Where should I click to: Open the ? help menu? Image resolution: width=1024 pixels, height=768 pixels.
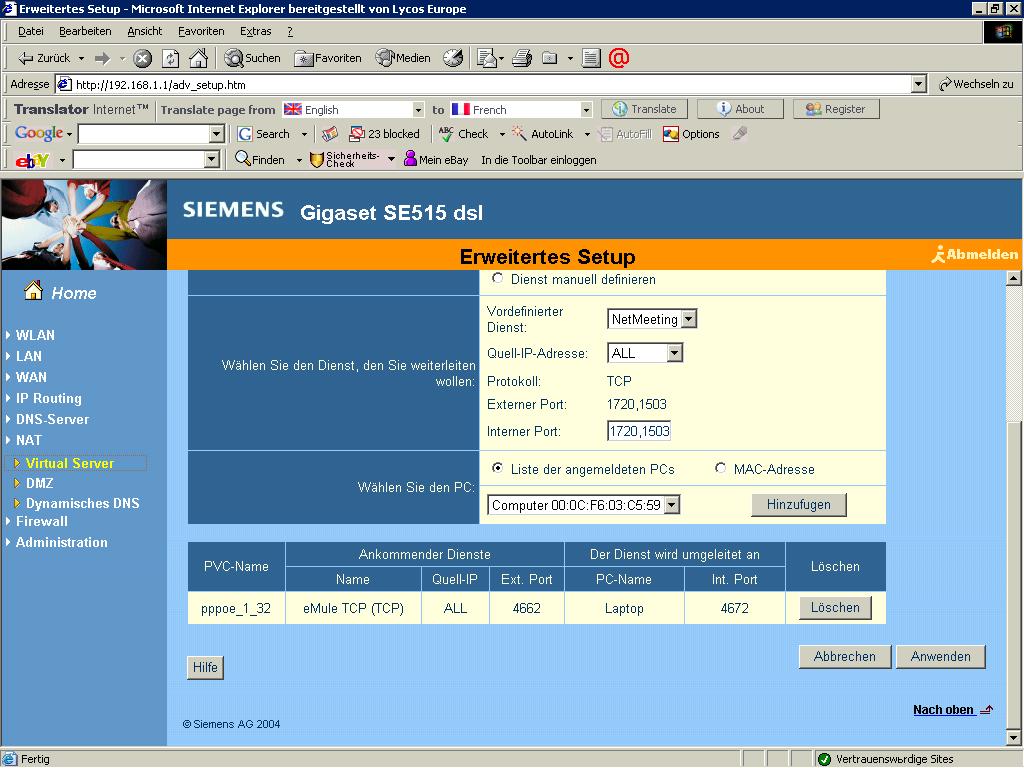[x=290, y=31]
